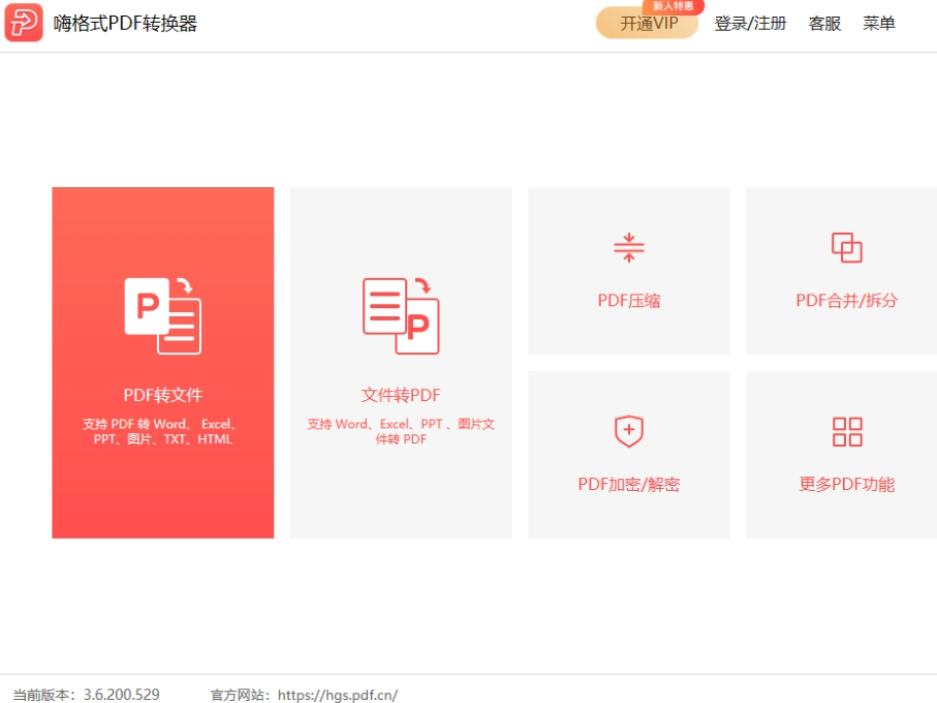Image resolution: width=937 pixels, height=703 pixels.
Task: Open the 文件转PDF tile icon
Action: (401, 316)
